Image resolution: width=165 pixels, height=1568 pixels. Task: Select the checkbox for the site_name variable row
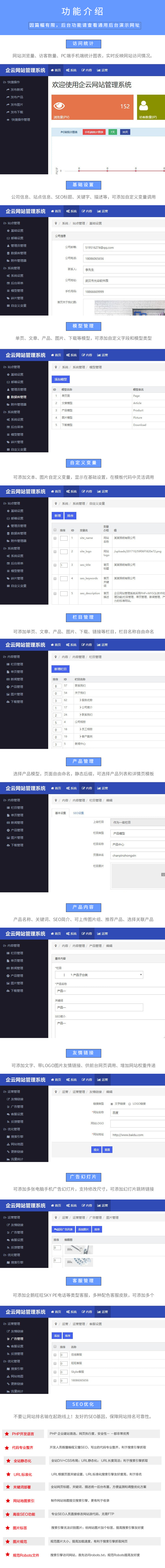point(55,538)
